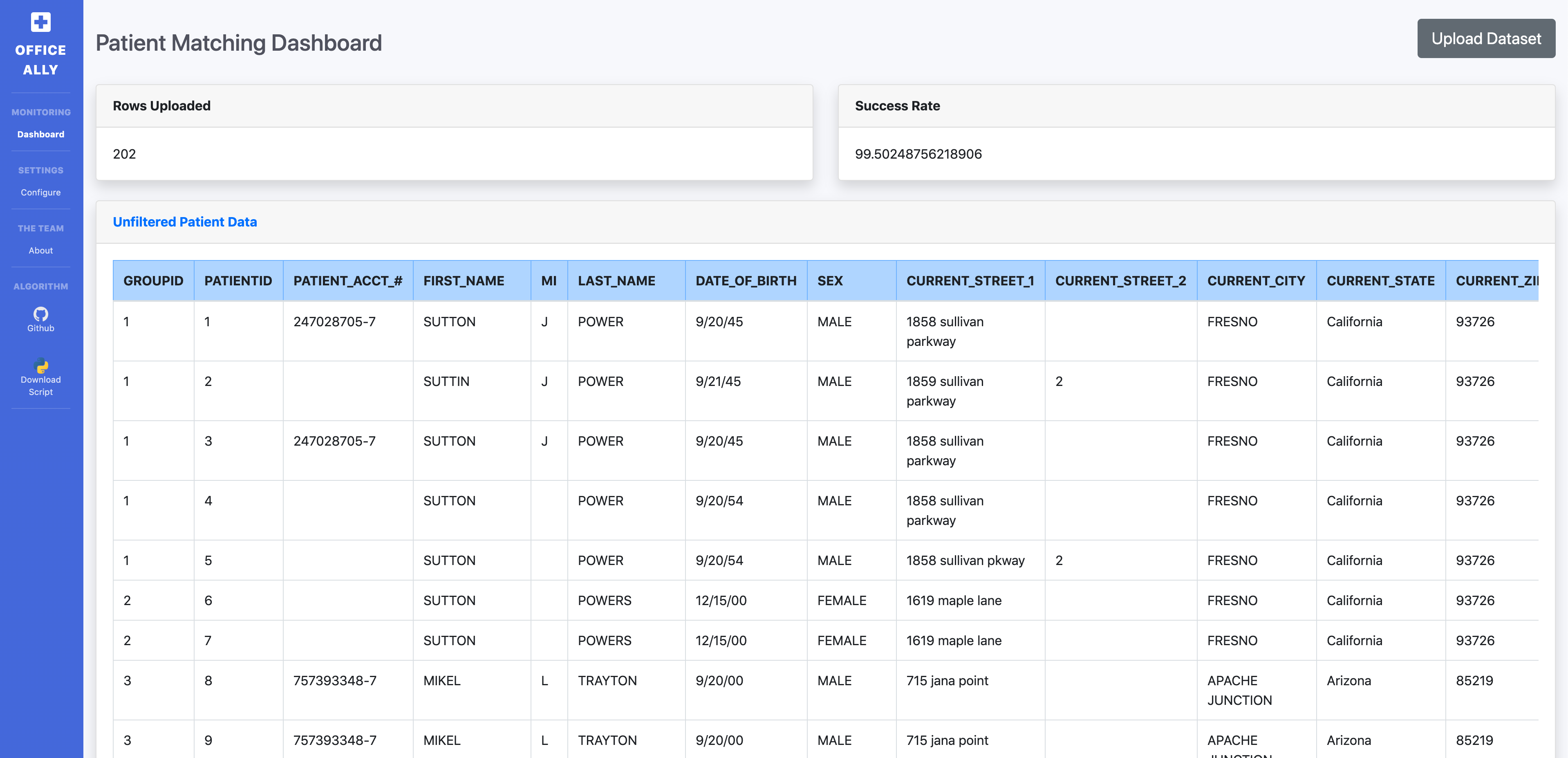This screenshot has height=758, width=1568.
Task: Click the FIRST_NAME column header
Action: coord(463,281)
